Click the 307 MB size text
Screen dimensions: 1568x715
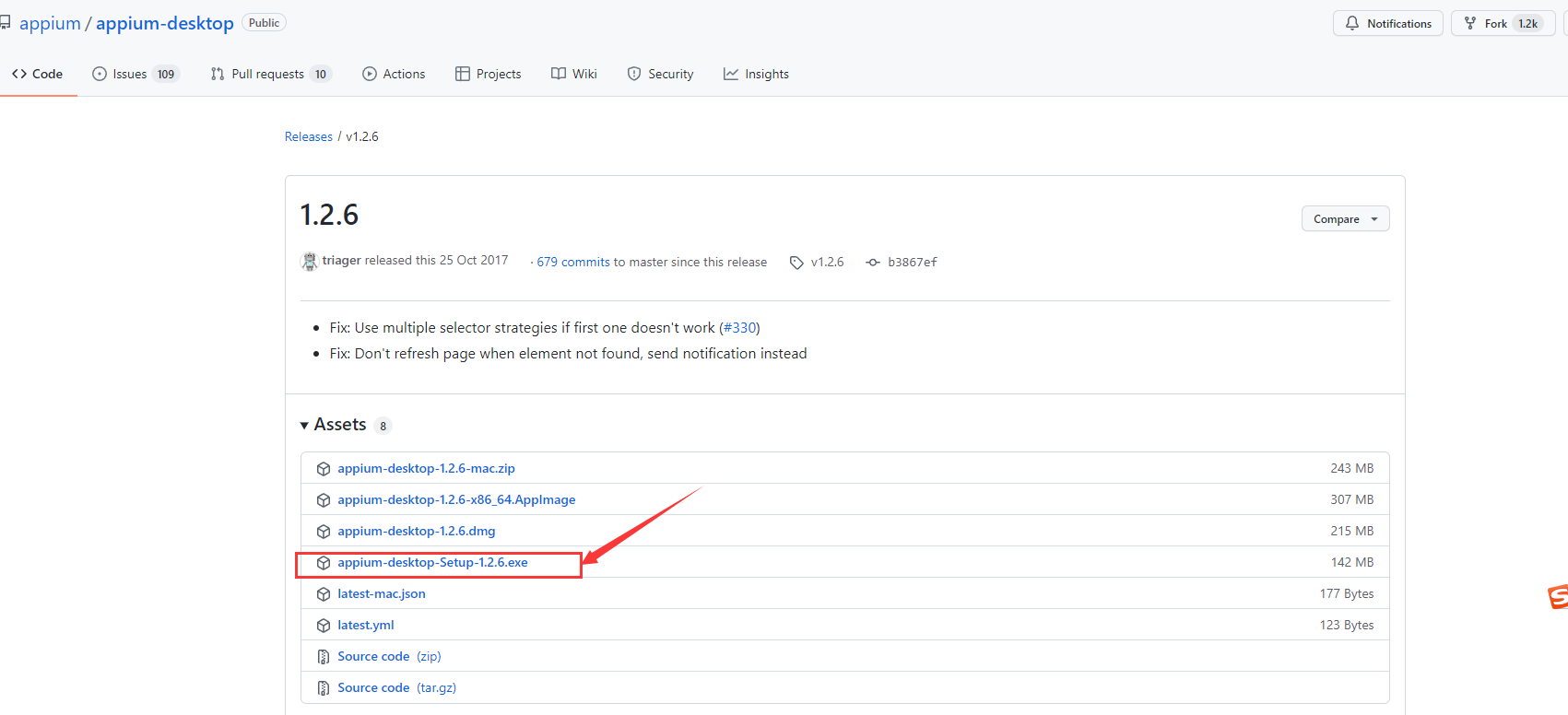(x=1352, y=499)
